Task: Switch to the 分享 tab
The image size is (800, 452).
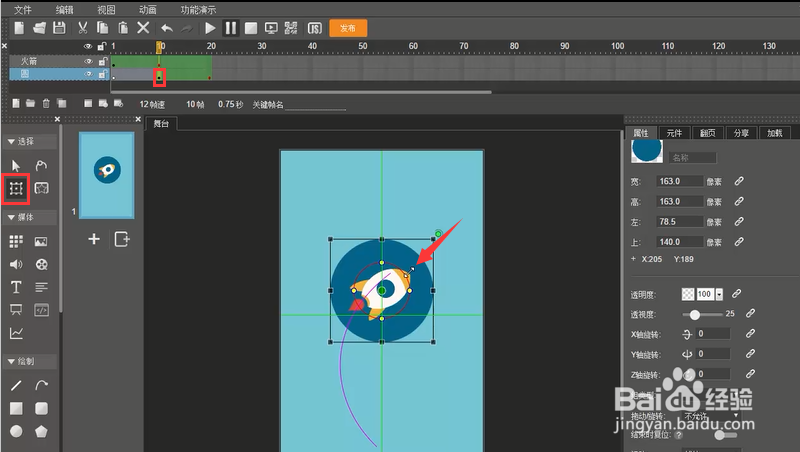Action: (741, 133)
